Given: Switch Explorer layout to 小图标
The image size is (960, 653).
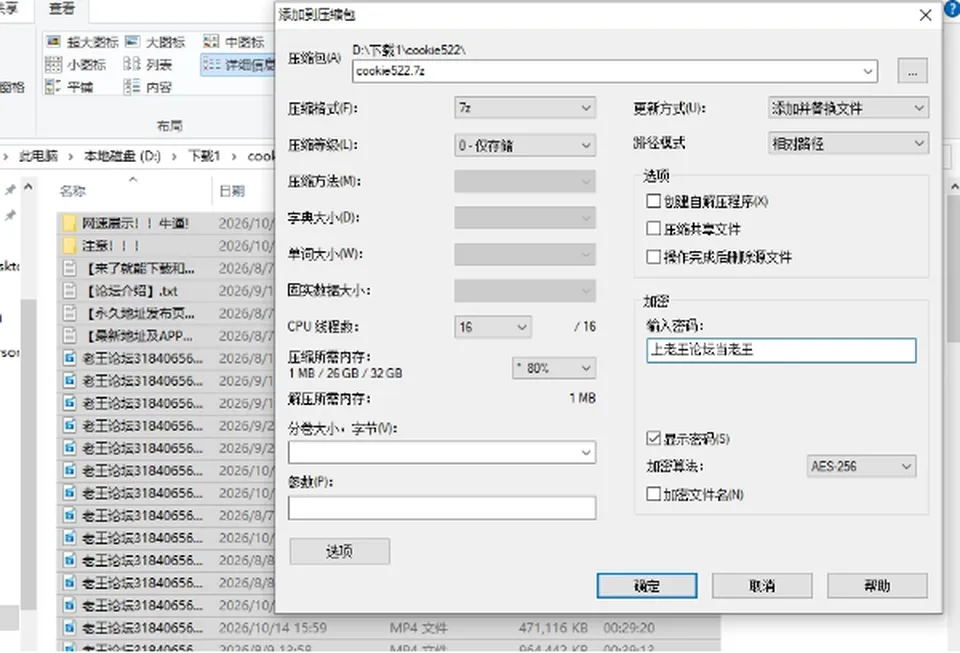Looking at the screenshot, I should pyautogui.click(x=76, y=64).
